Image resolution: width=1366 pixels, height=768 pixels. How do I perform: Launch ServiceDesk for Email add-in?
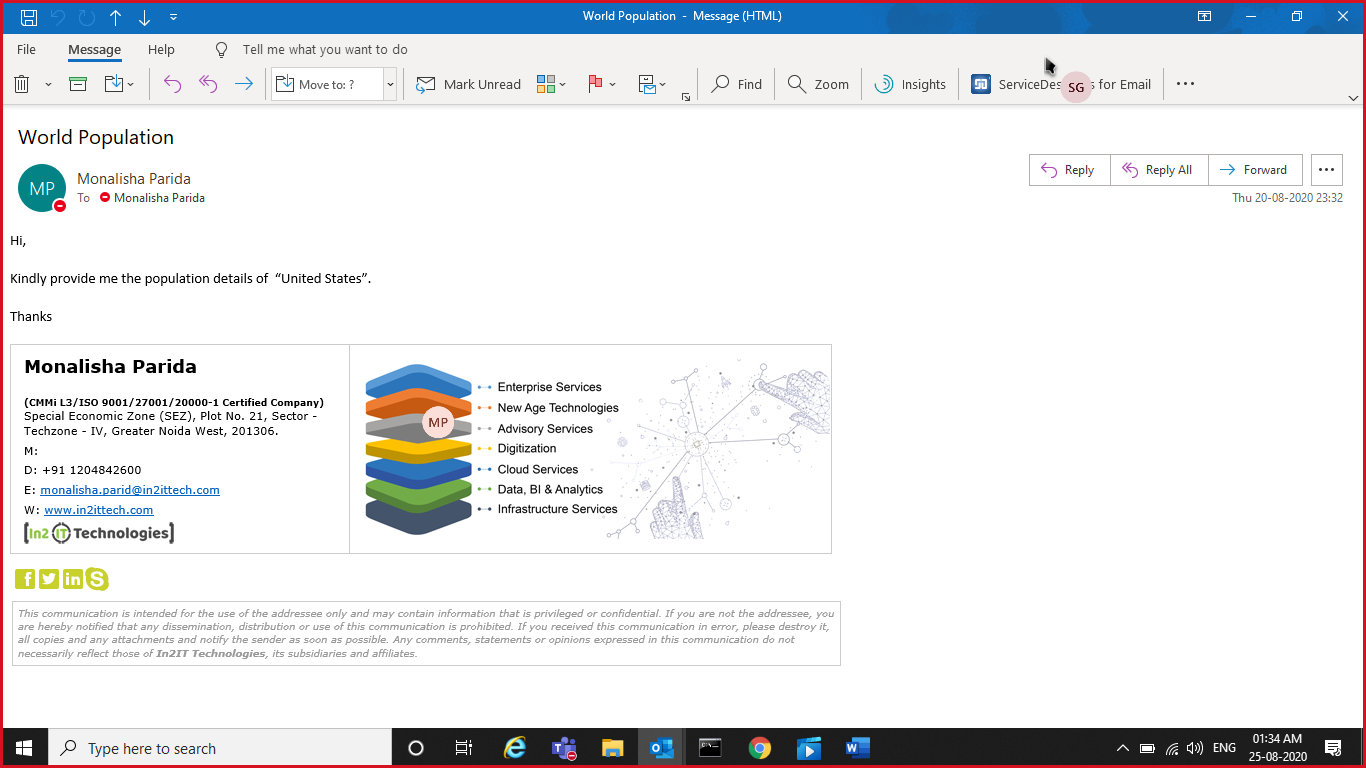(x=1061, y=84)
